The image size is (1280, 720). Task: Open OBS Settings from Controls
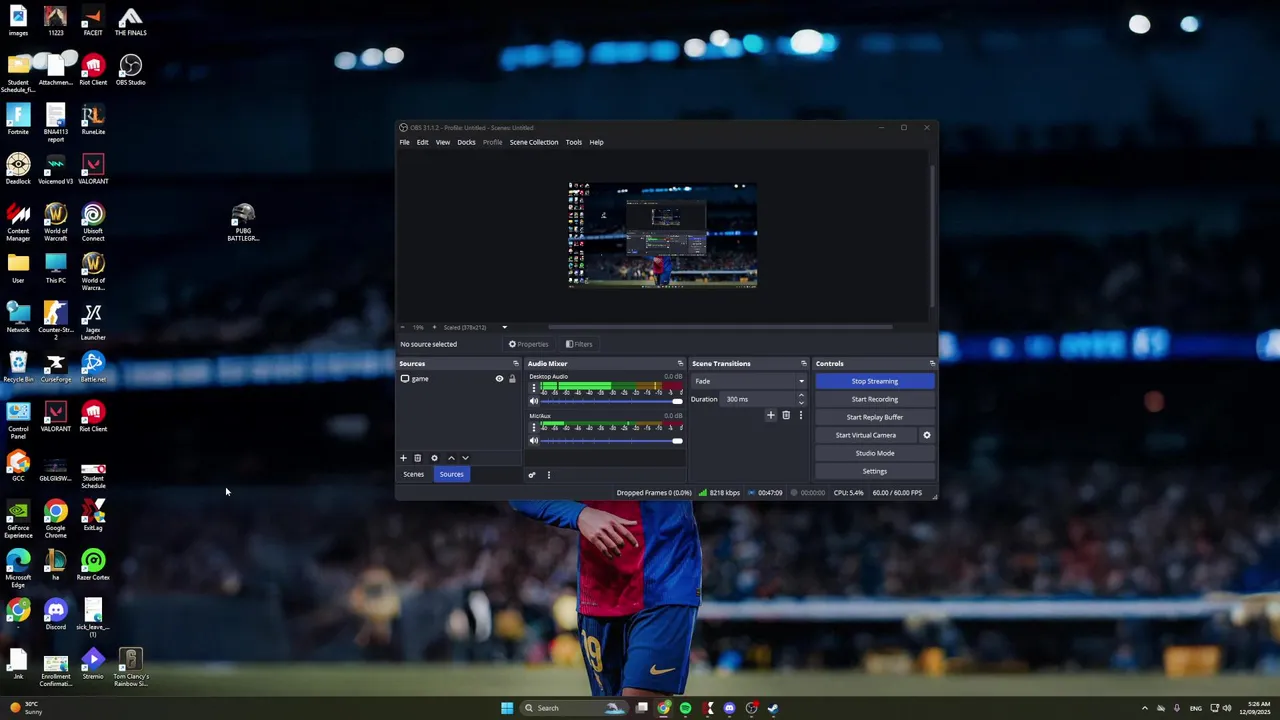(x=875, y=471)
